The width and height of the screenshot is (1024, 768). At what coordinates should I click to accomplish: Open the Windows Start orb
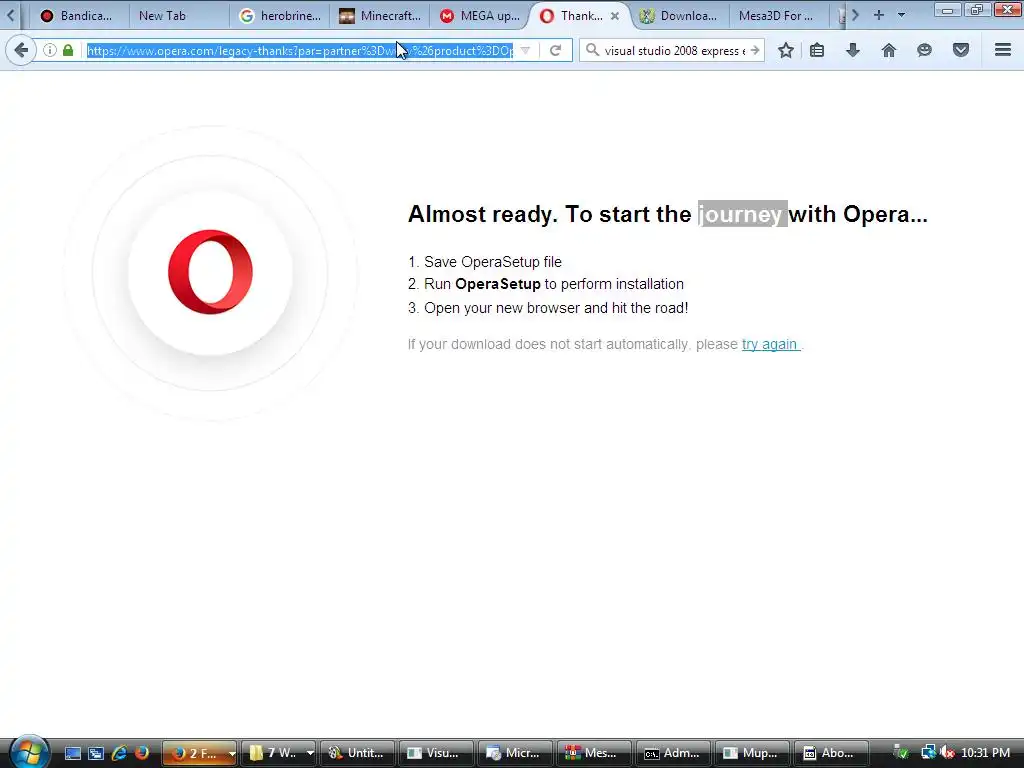tap(29, 752)
